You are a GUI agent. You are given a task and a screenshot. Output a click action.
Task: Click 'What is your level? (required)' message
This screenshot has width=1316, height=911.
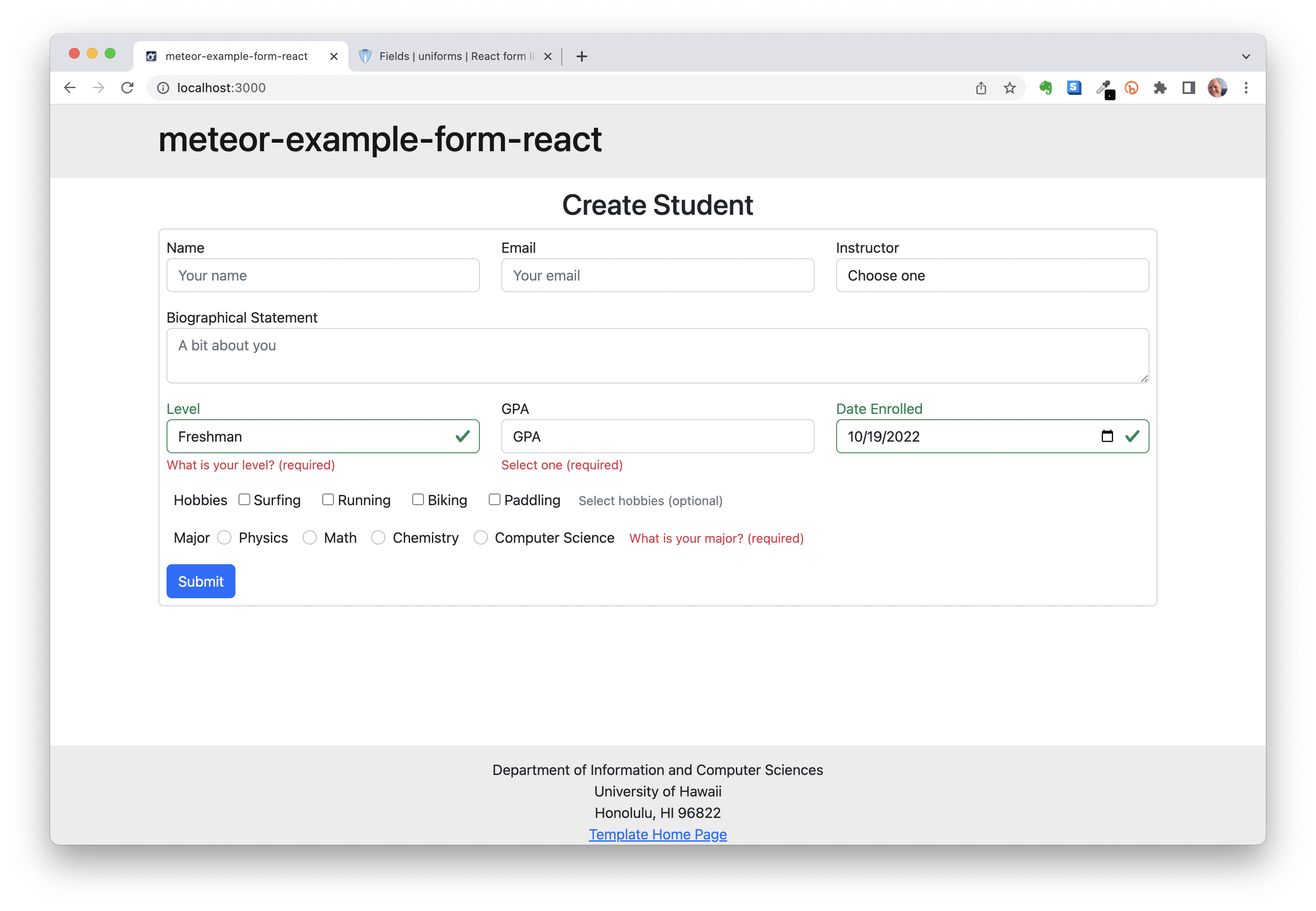(251, 464)
